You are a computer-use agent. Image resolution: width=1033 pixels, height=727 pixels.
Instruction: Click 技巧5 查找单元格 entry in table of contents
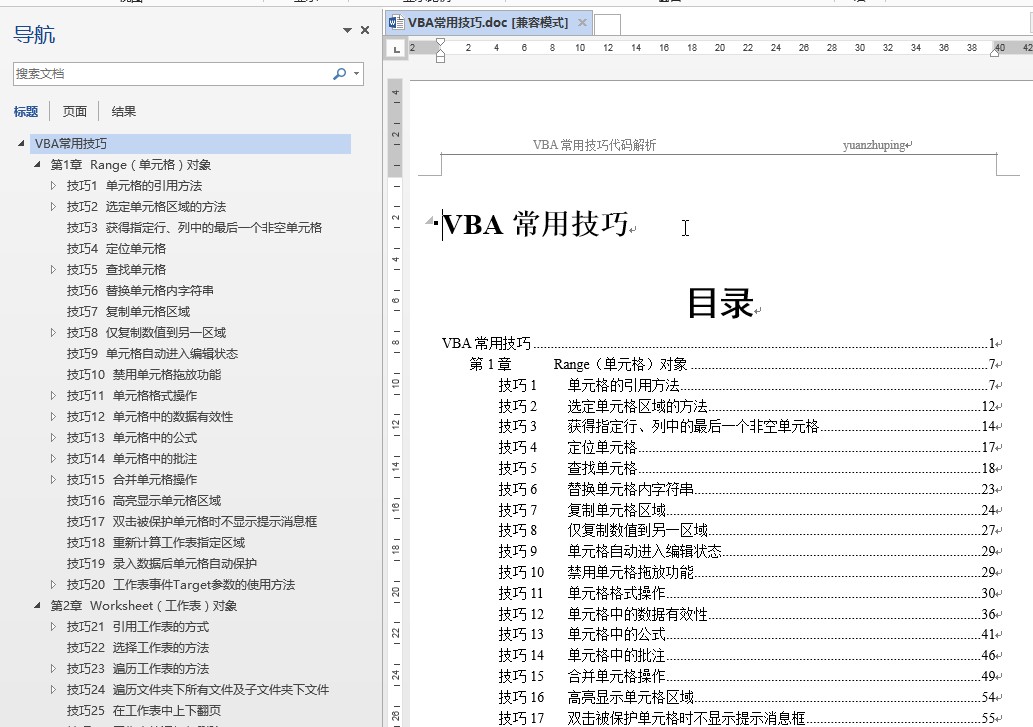[602, 468]
